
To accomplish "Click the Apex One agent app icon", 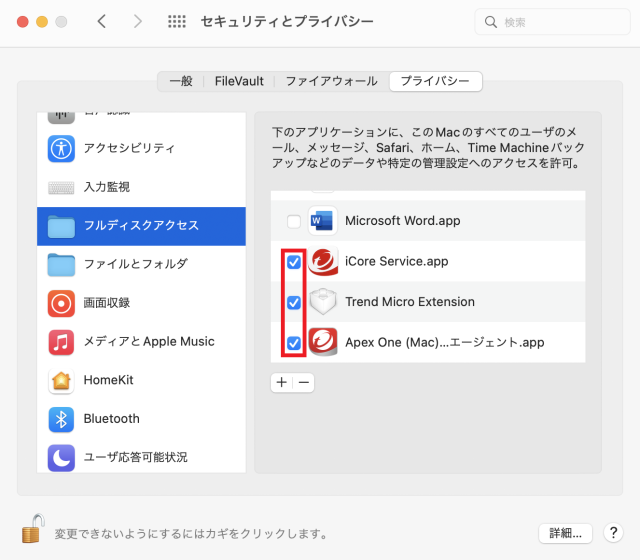I will coord(322,342).
